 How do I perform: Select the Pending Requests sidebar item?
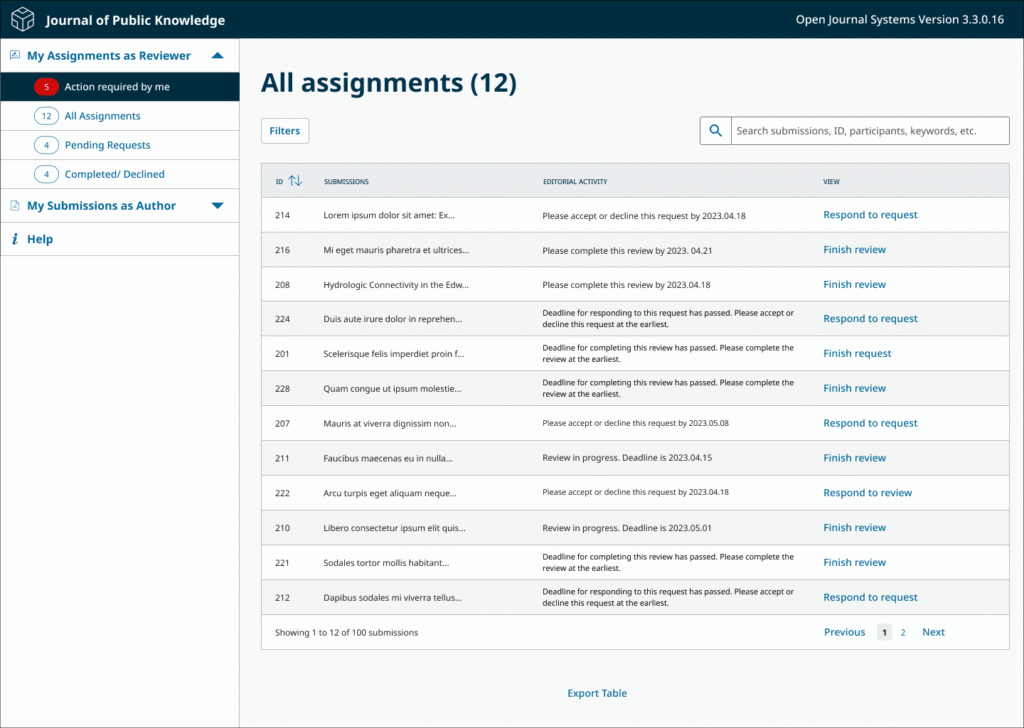pos(108,145)
